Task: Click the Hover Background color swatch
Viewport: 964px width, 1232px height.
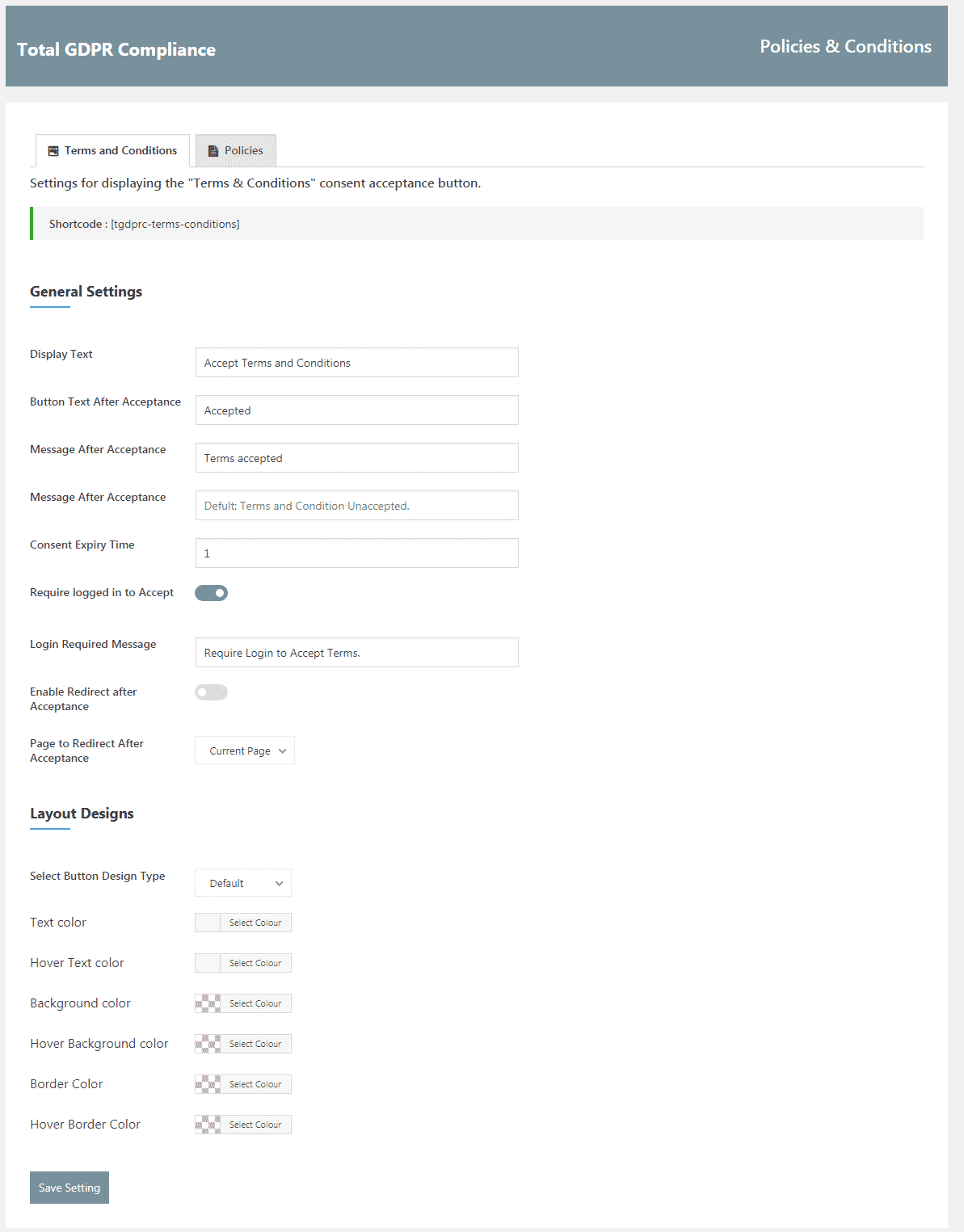Action: (x=208, y=1044)
